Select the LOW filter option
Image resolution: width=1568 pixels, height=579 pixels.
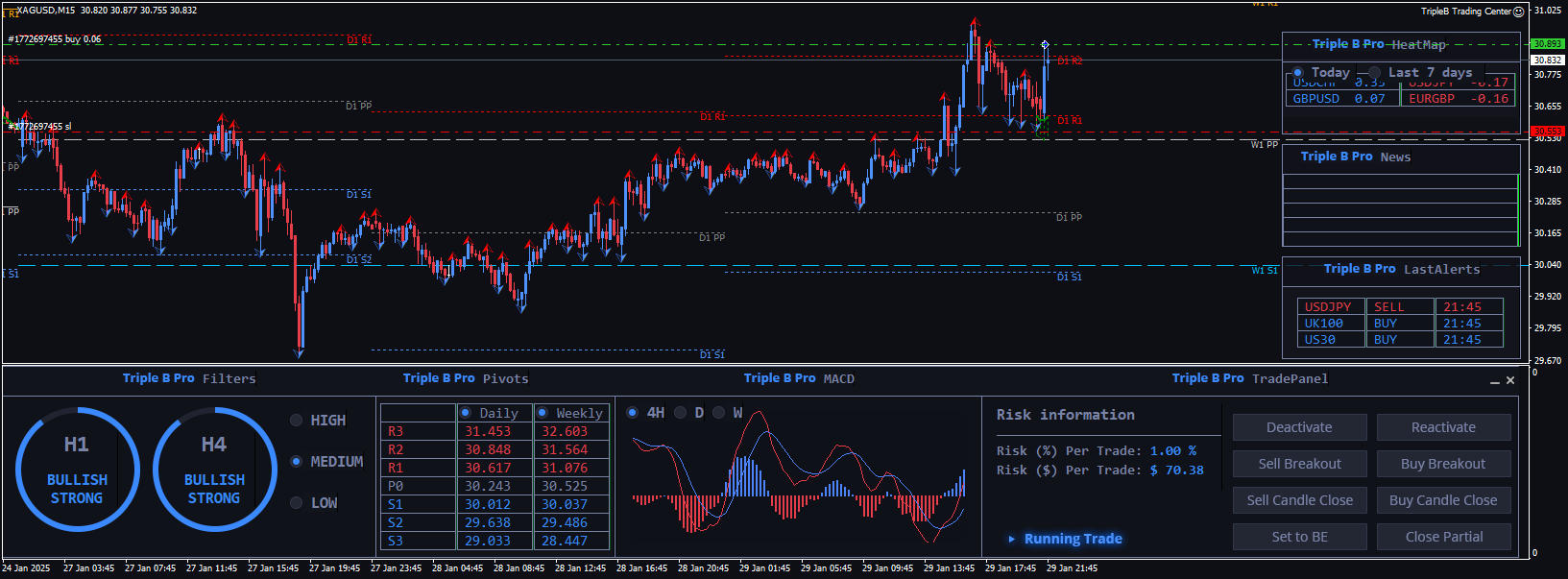297,503
